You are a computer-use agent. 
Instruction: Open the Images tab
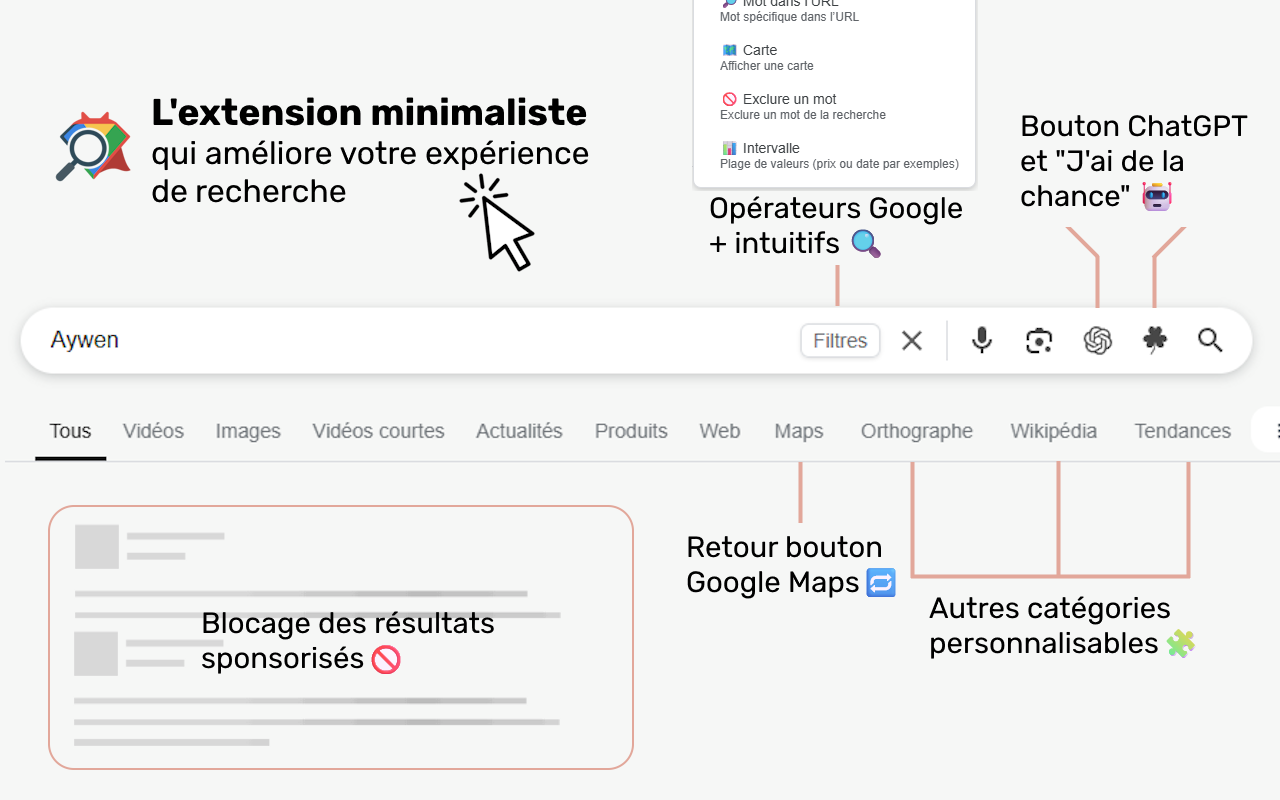248,431
